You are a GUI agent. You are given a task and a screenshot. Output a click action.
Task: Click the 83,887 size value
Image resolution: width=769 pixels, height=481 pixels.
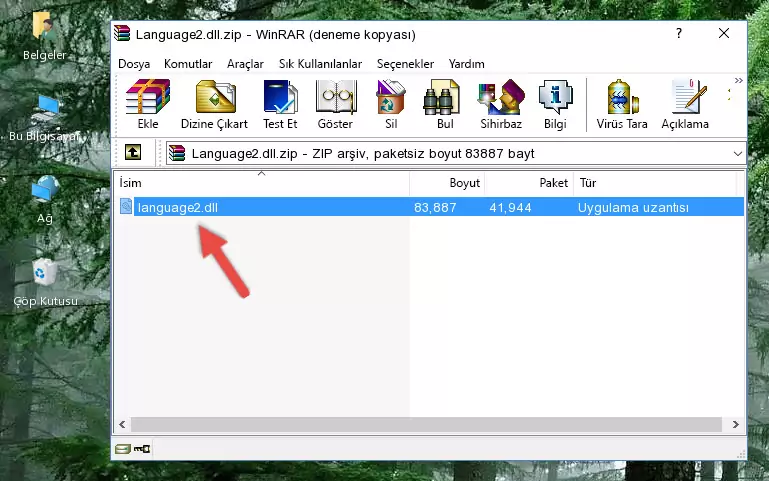(435, 207)
